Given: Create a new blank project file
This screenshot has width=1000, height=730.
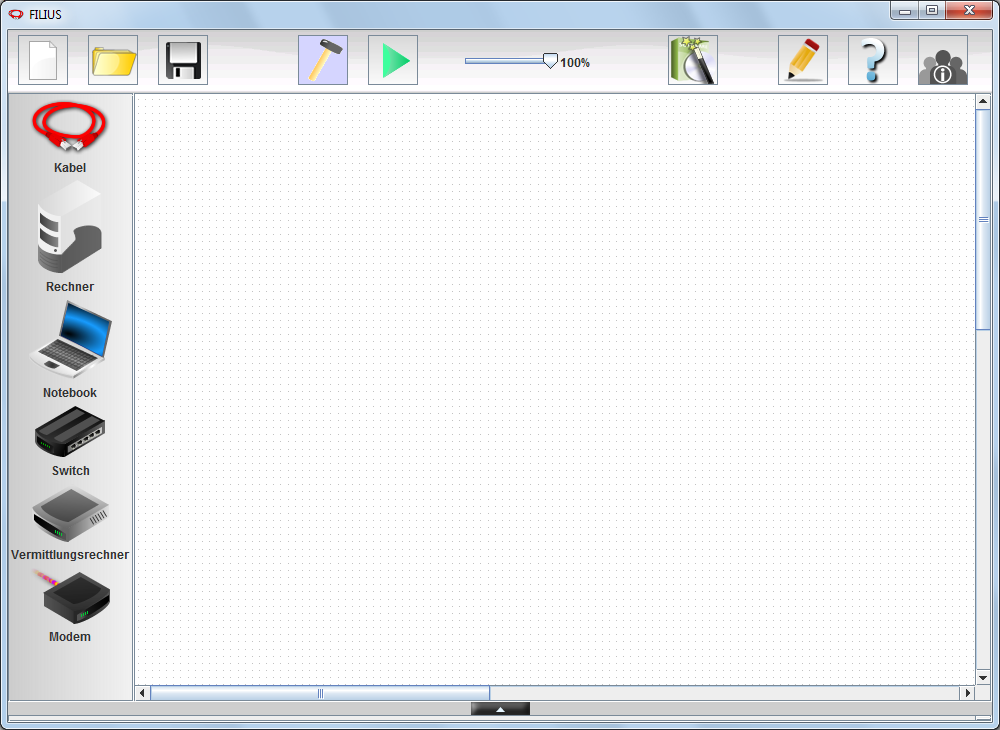Looking at the screenshot, I should tap(43, 60).
